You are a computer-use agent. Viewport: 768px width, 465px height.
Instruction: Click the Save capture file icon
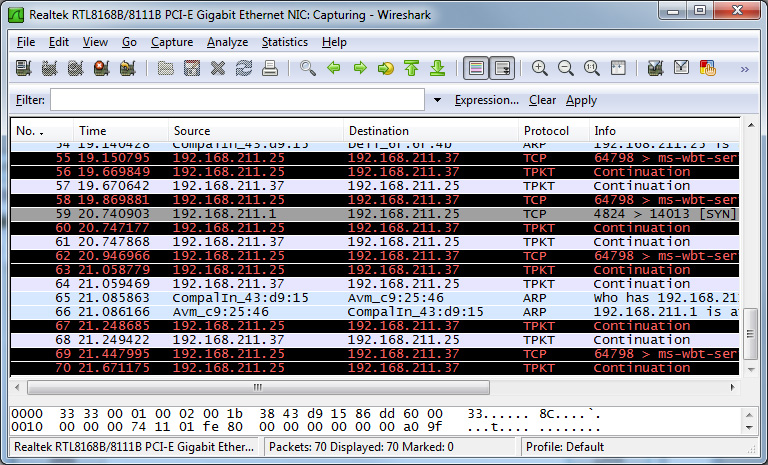click(192, 68)
